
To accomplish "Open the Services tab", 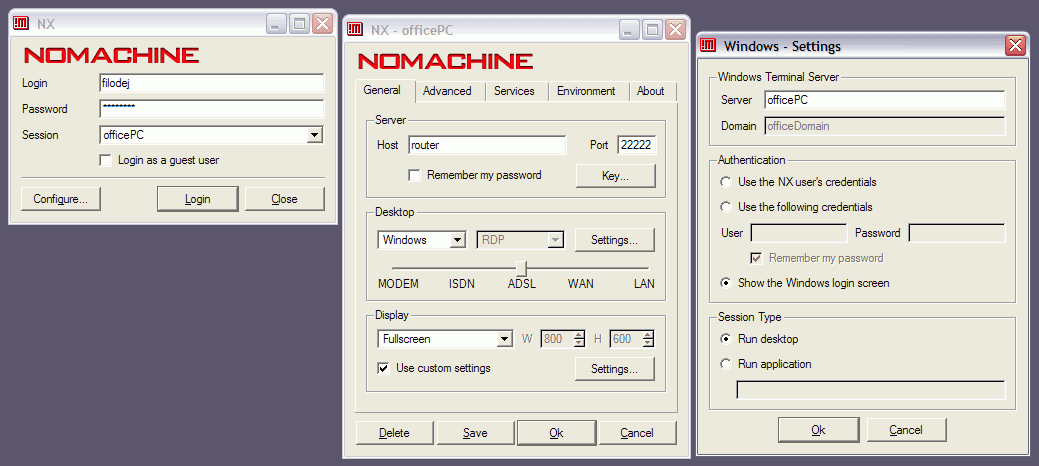I will (514, 91).
